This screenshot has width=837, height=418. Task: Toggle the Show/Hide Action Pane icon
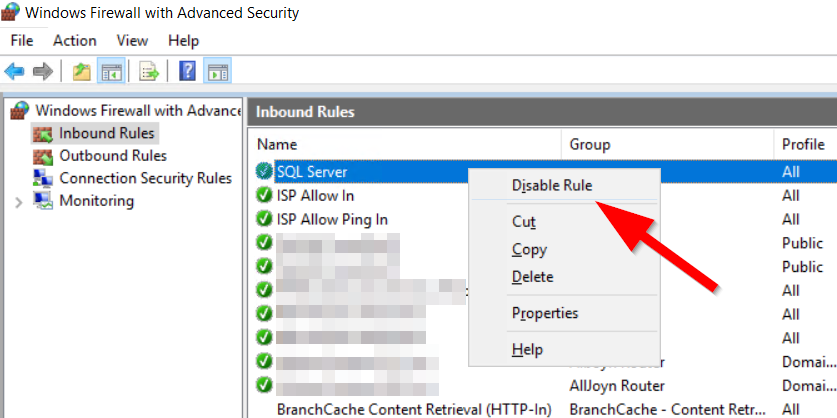pyautogui.click(x=217, y=71)
